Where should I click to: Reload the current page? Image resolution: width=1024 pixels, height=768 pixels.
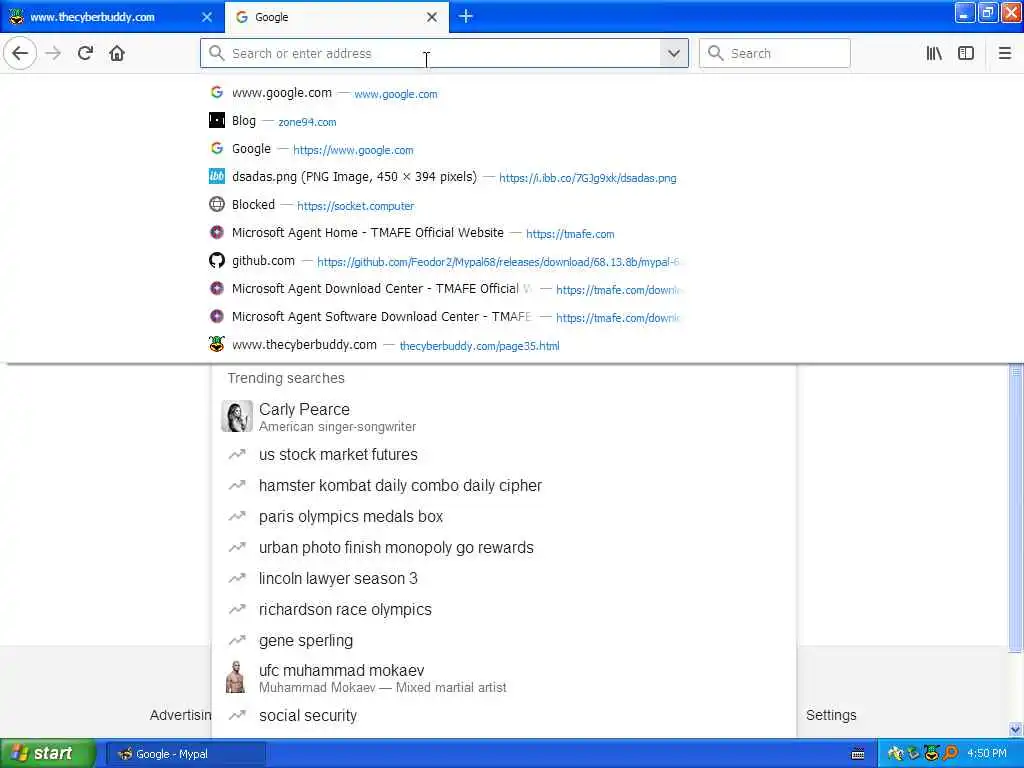(x=85, y=53)
